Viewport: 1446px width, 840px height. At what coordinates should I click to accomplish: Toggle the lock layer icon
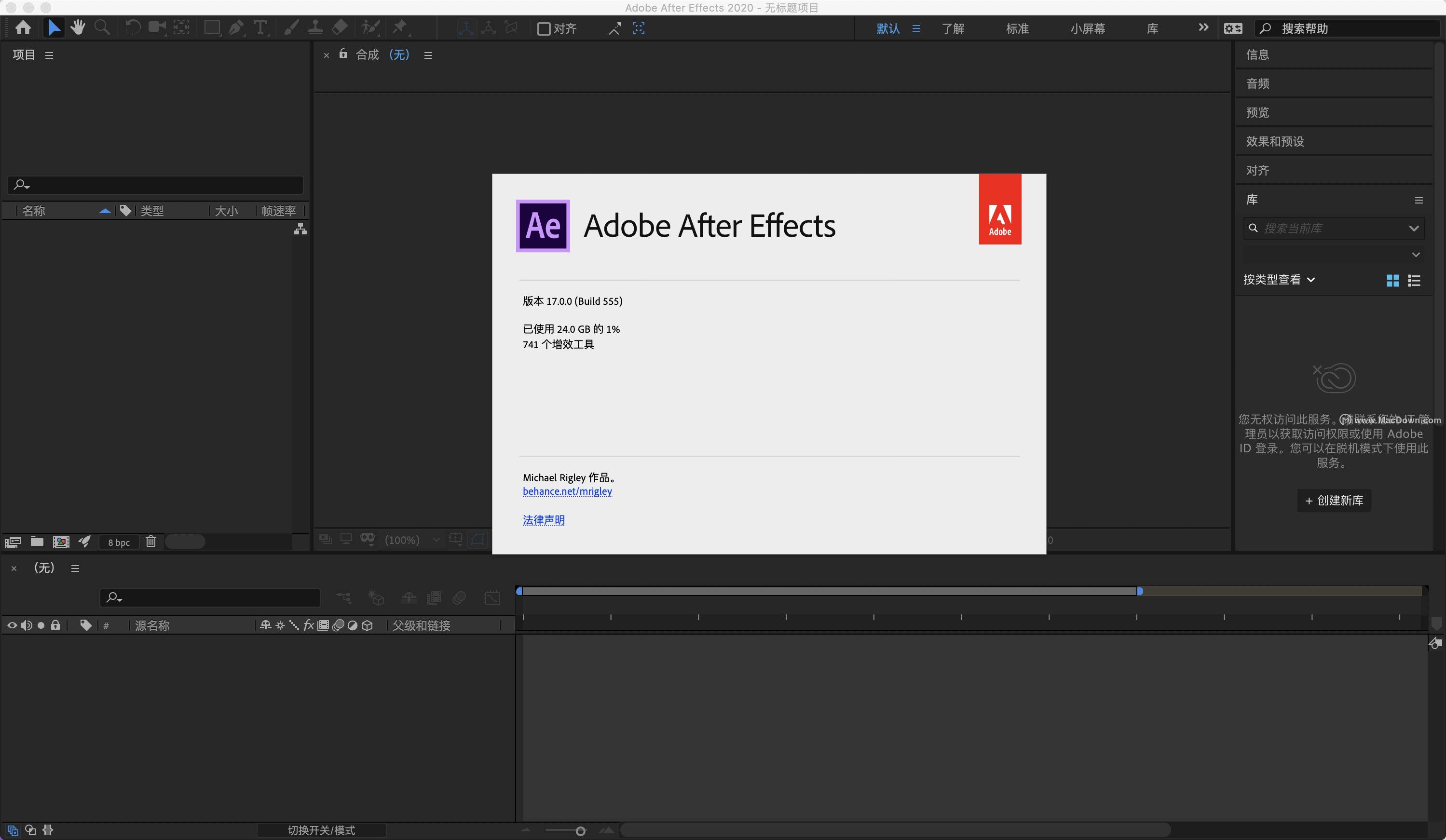click(56, 625)
